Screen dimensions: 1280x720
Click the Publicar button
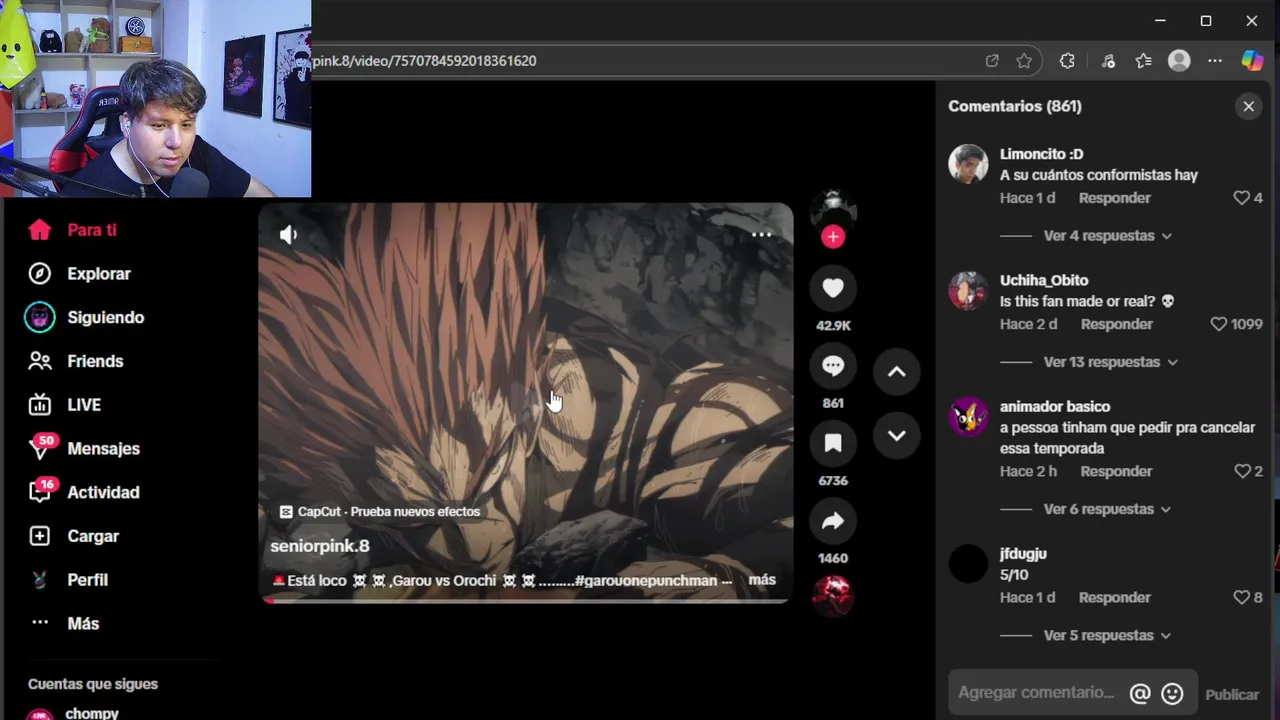1232,694
